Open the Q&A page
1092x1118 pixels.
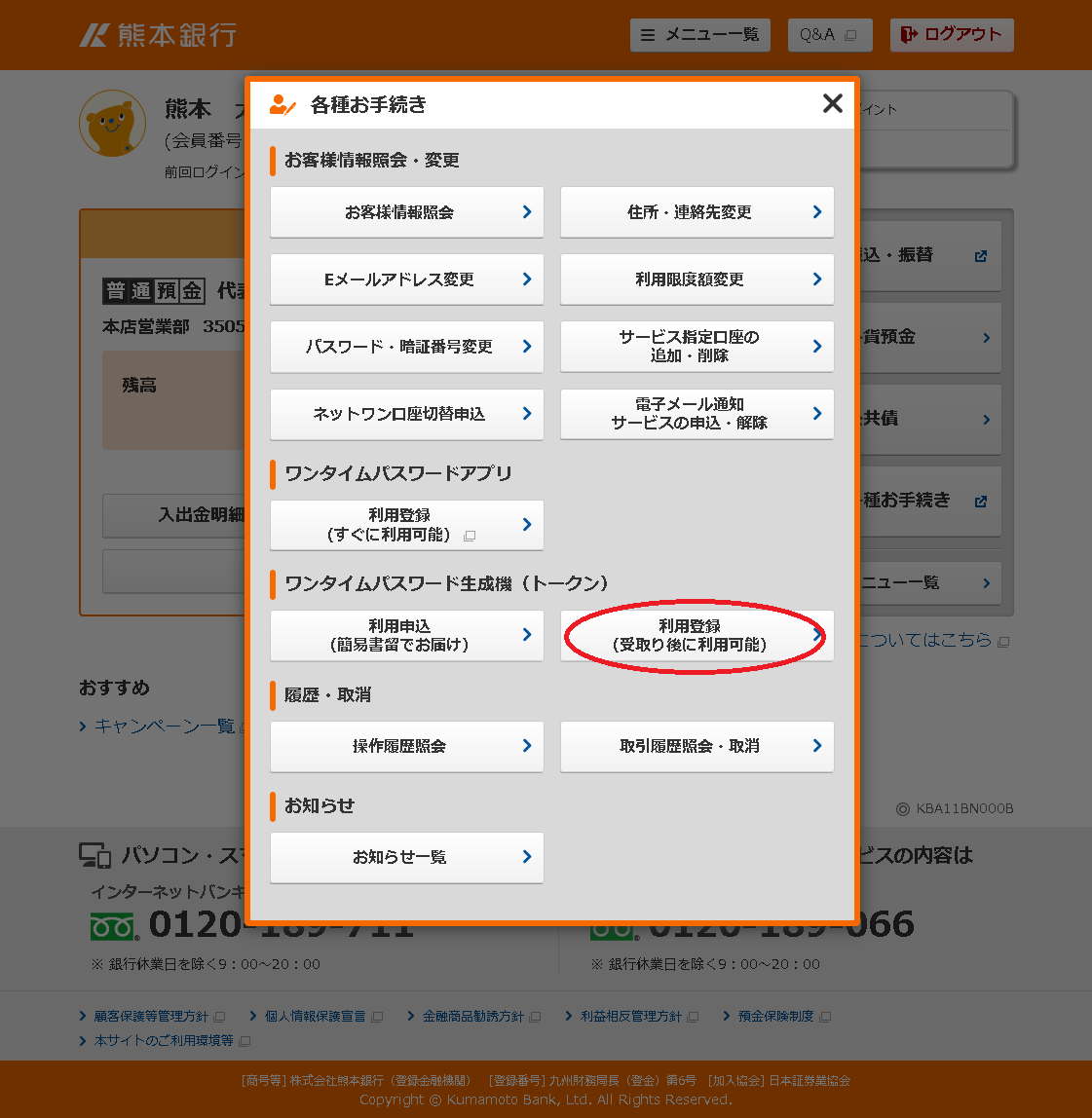tap(827, 35)
